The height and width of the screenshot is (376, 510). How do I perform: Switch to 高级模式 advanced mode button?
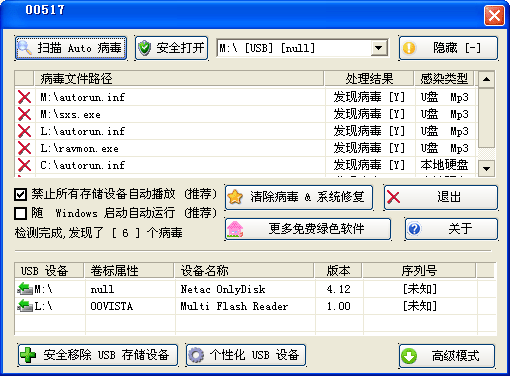447,356
